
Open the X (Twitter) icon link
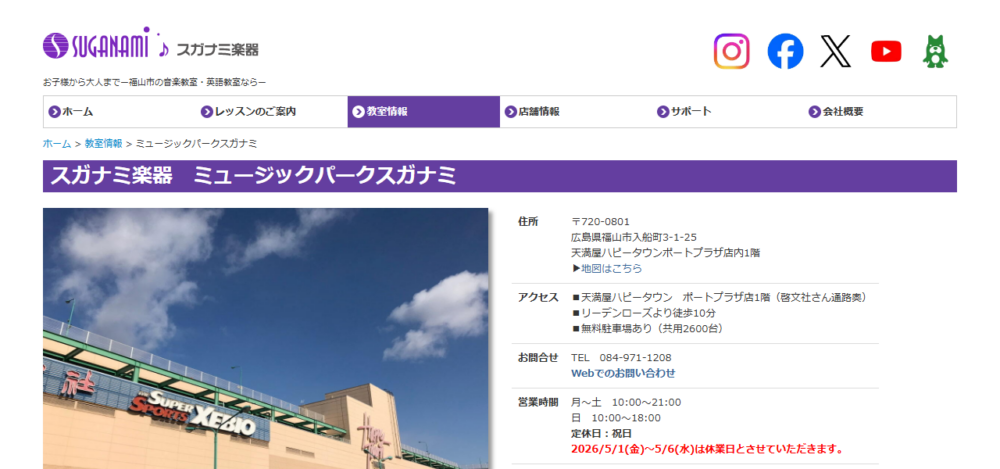click(835, 51)
